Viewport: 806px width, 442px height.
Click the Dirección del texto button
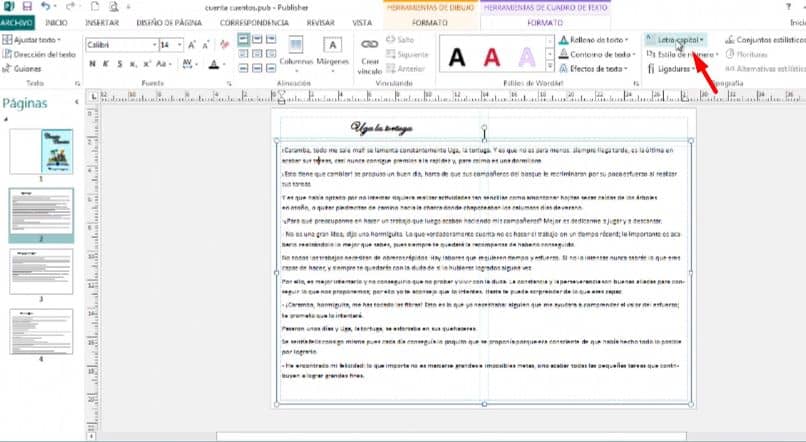tap(38, 54)
